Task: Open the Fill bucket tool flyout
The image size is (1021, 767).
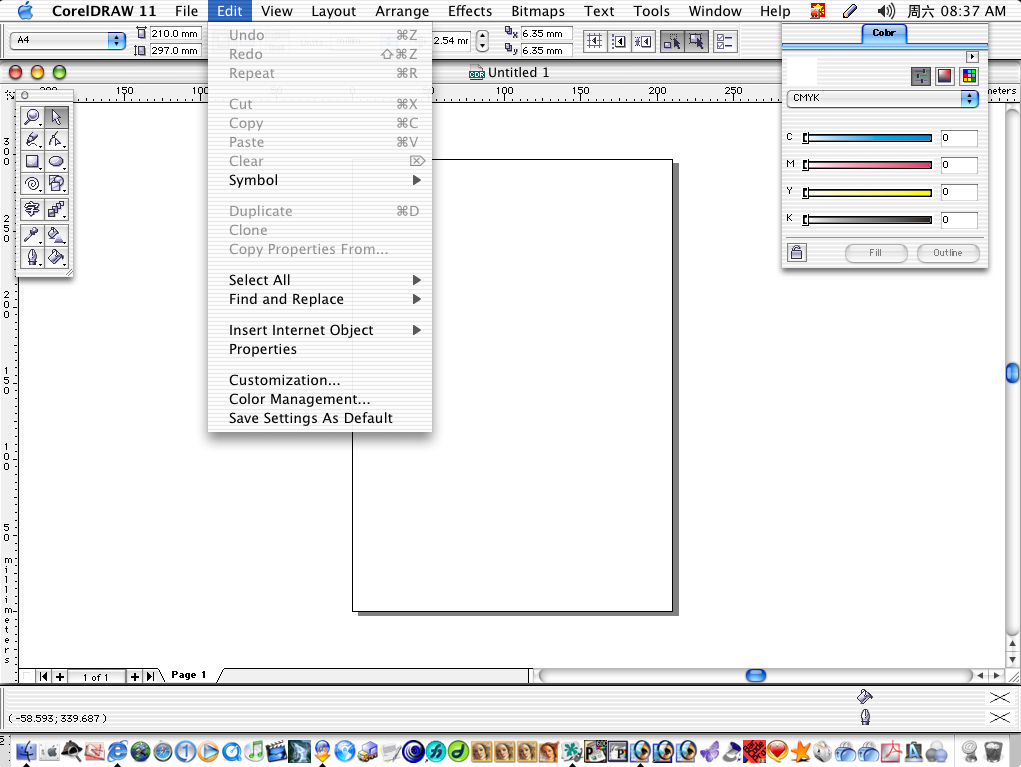Action: point(57,257)
